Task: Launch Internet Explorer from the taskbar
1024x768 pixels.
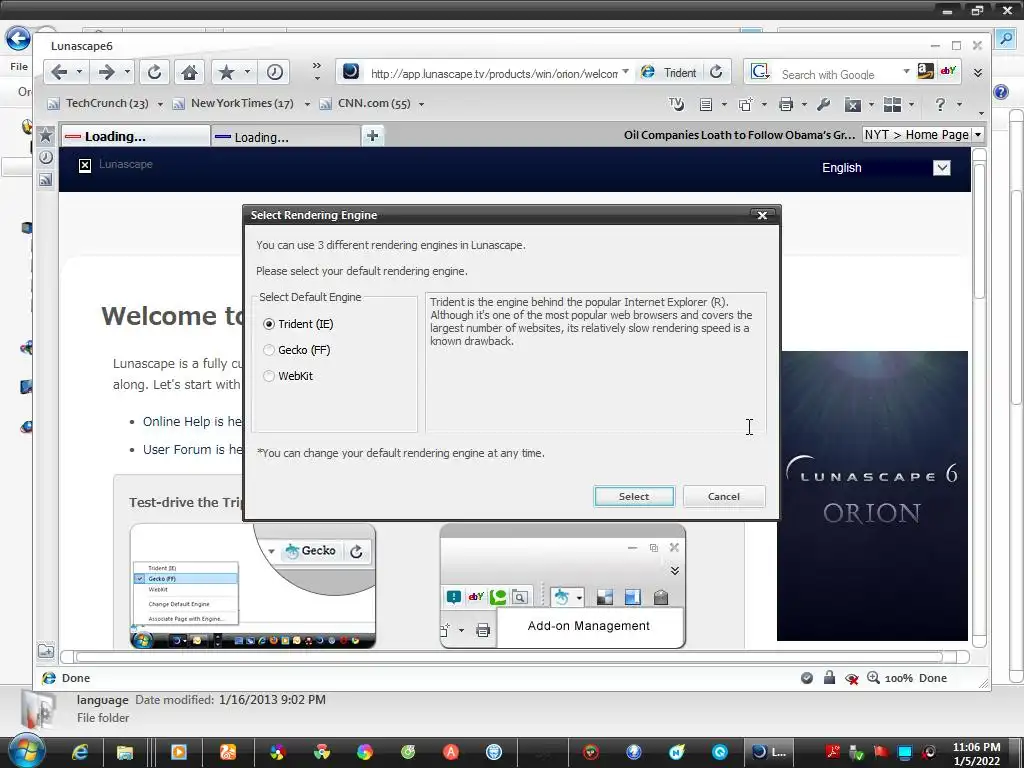Action: coord(80,752)
